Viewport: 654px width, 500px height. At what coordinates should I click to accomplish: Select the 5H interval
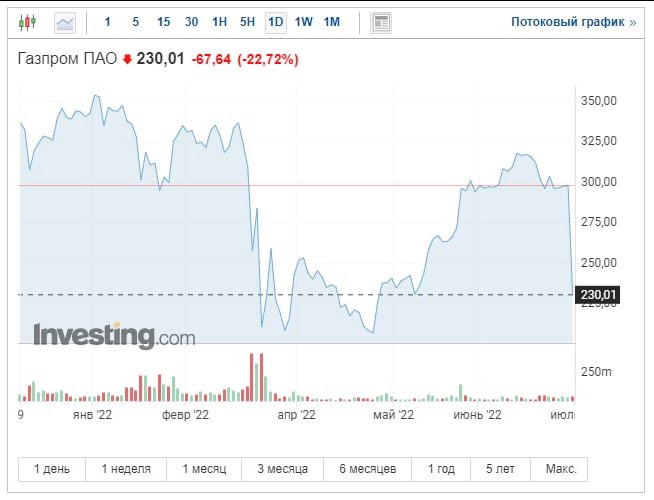click(x=248, y=21)
